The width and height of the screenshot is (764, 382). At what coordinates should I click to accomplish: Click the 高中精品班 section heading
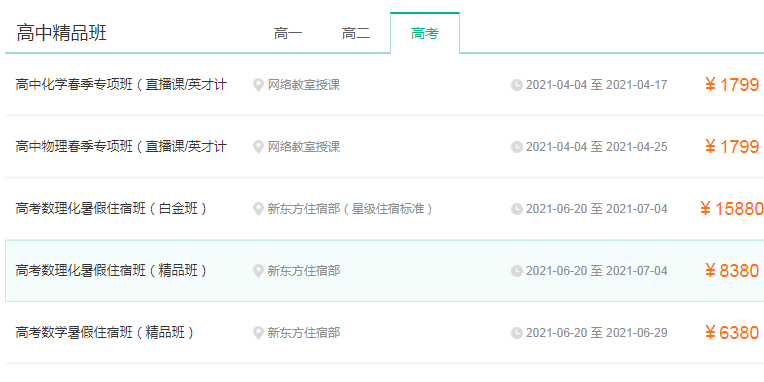pyautogui.click(x=61, y=33)
